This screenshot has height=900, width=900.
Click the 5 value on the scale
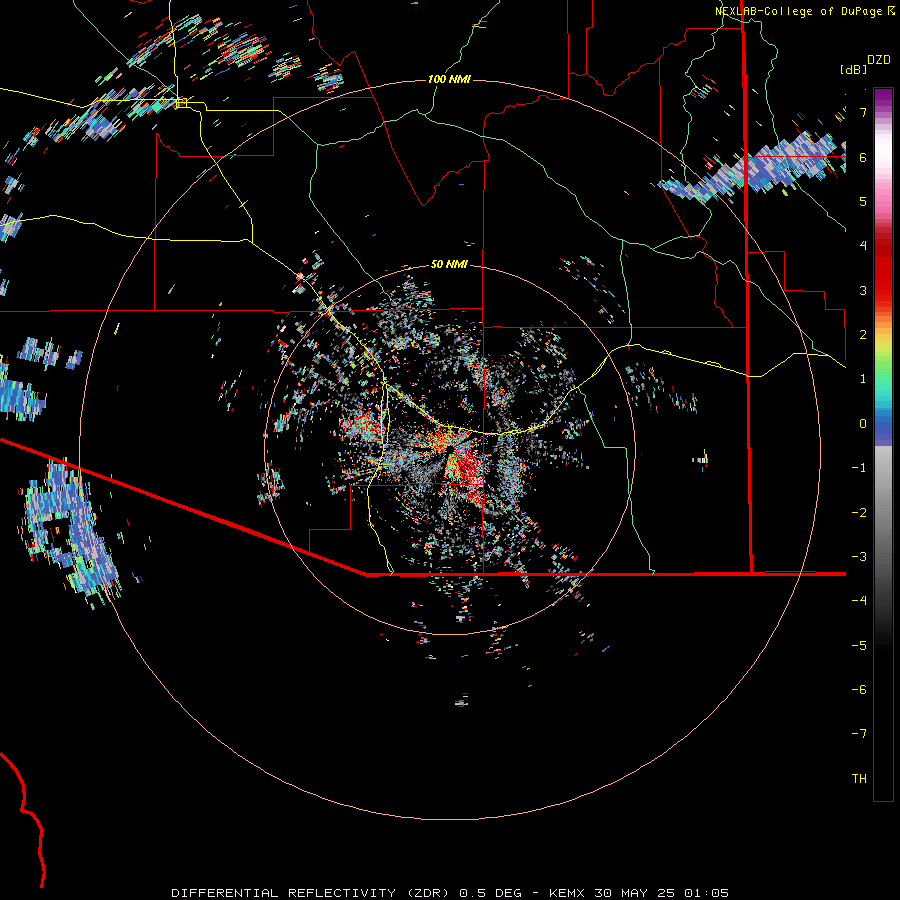coord(863,201)
